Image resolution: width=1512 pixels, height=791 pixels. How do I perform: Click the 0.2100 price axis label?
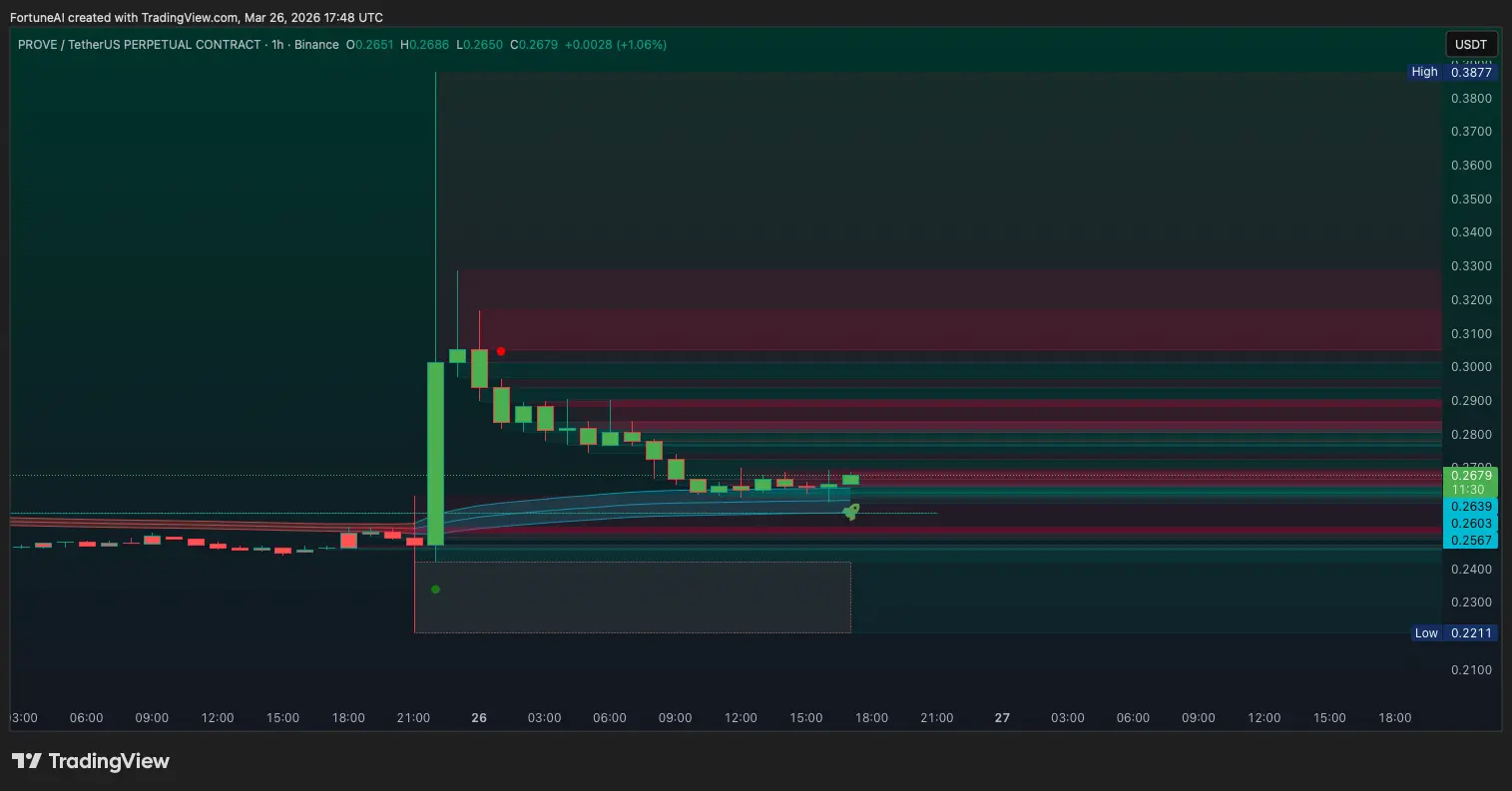1471,670
